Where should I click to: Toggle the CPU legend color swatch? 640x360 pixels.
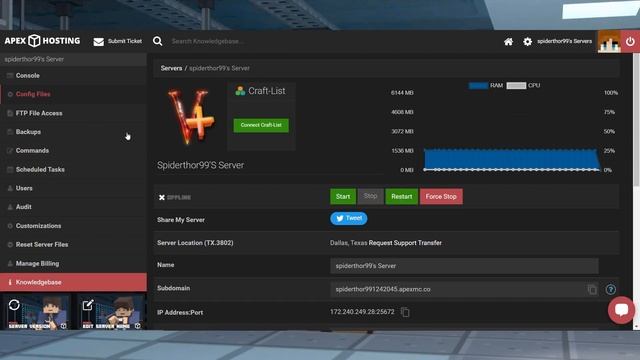coord(516,86)
